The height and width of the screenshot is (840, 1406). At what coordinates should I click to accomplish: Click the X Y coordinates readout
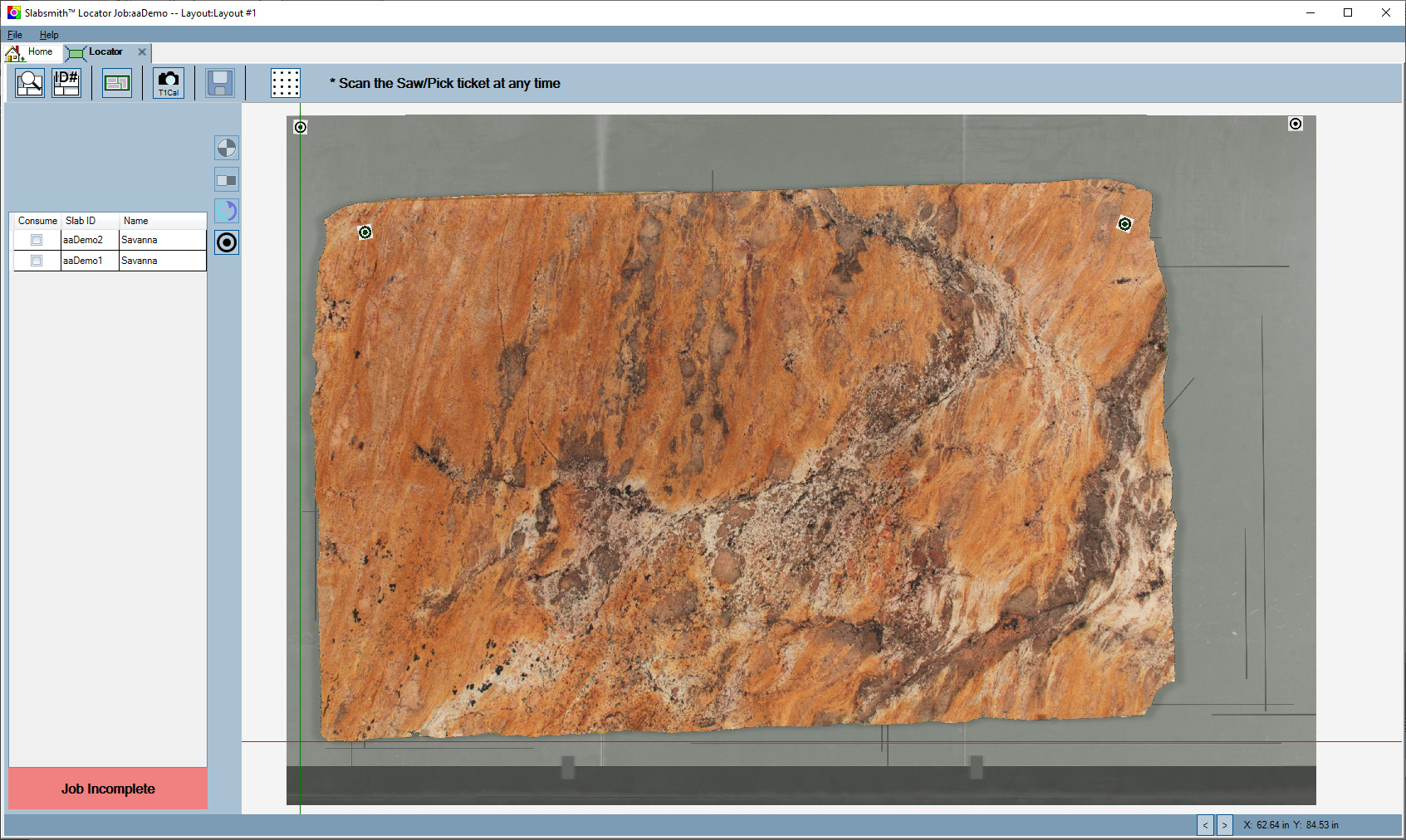[x=1291, y=825]
